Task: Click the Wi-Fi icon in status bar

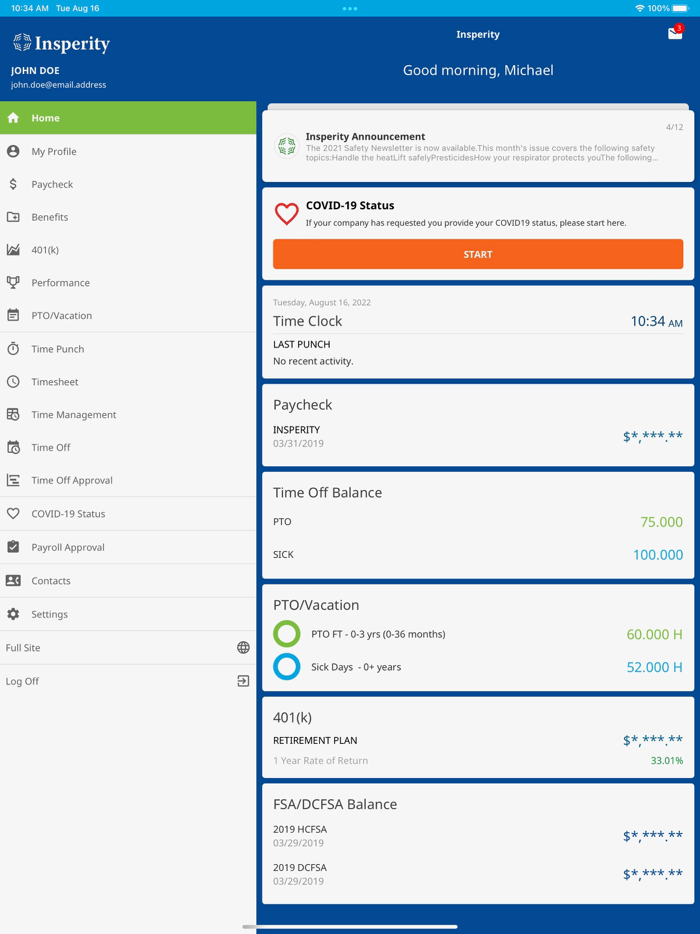Action: pos(640,8)
